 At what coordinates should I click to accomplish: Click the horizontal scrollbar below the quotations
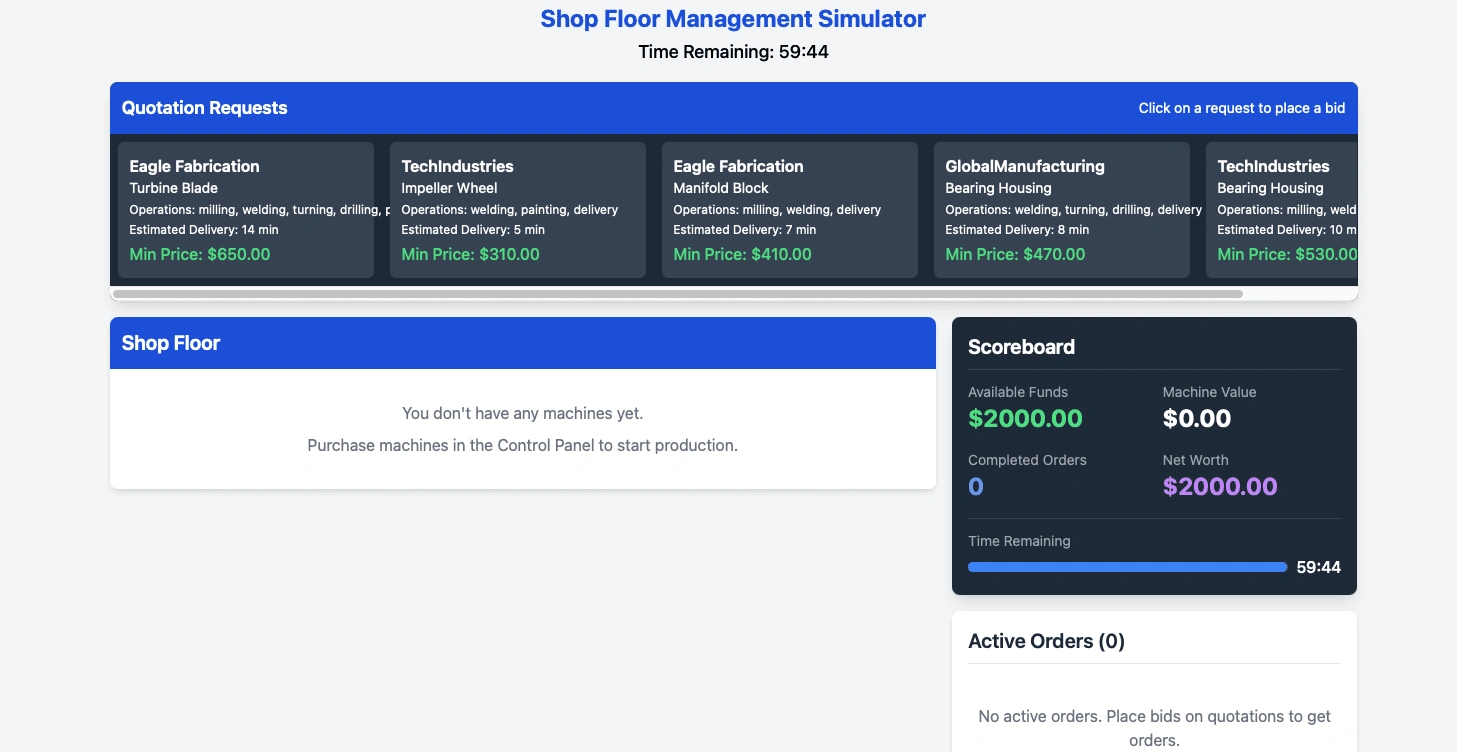(676, 293)
